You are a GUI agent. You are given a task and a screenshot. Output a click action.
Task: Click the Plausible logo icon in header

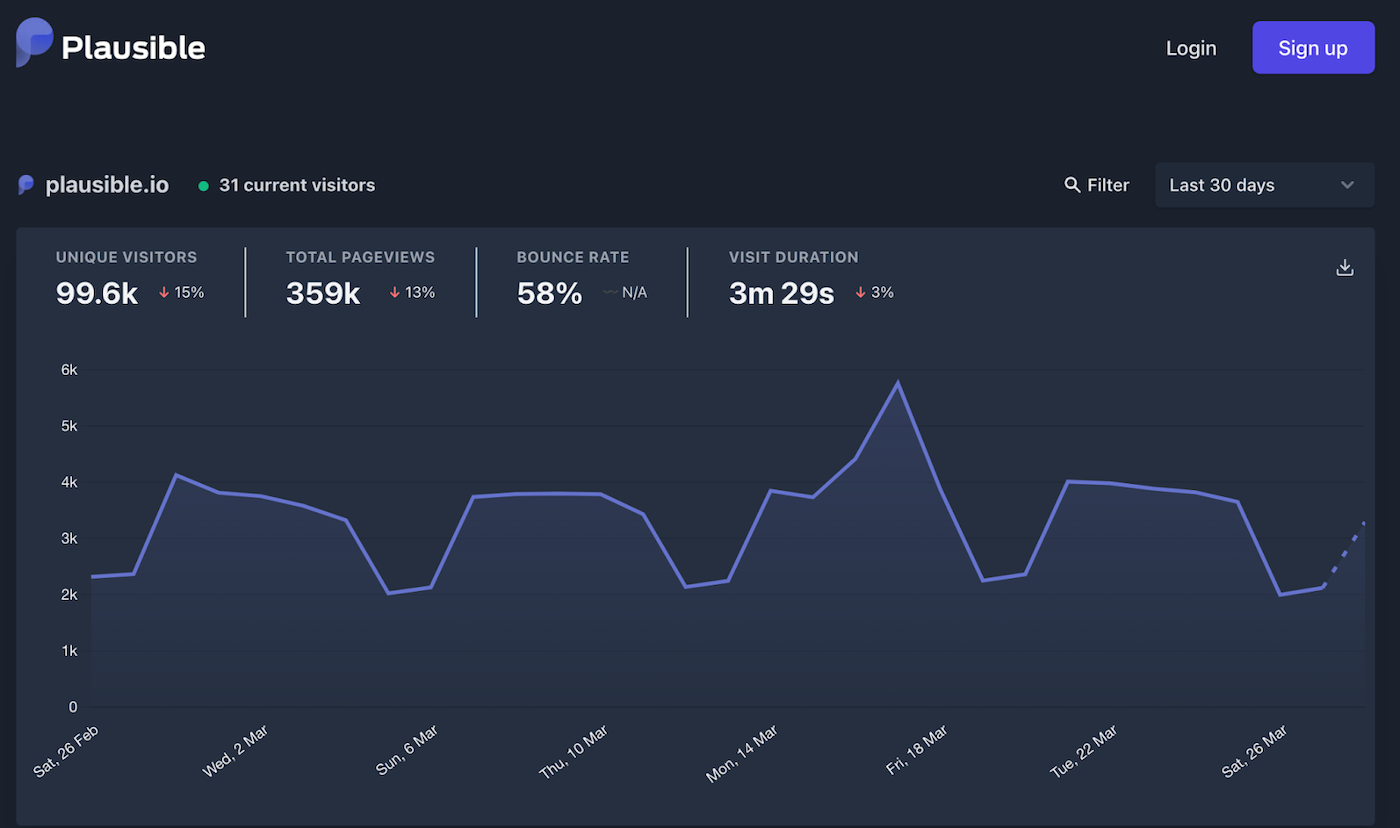click(34, 43)
